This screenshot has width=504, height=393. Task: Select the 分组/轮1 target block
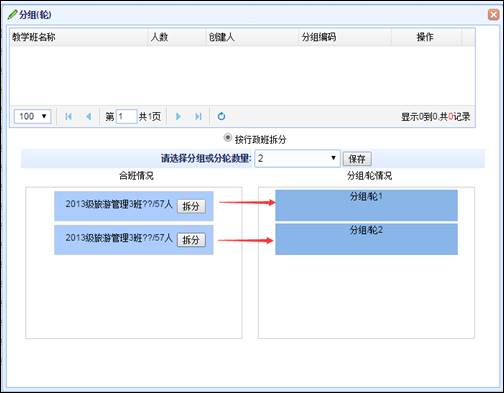point(366,205)
